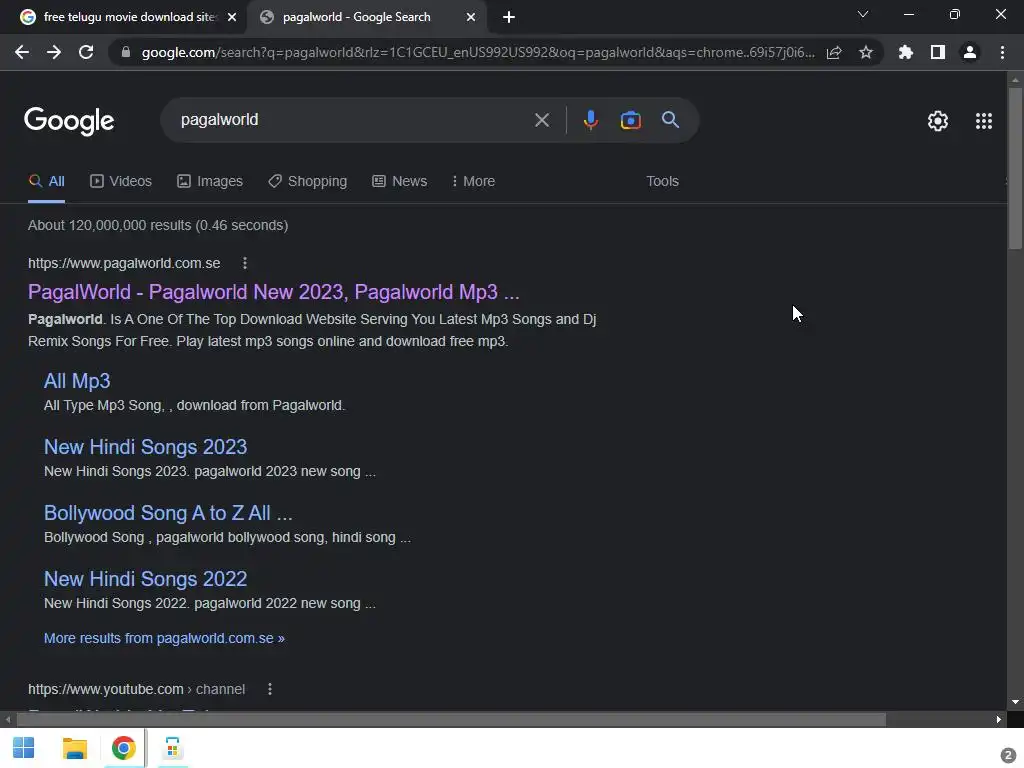The width and height of the screenshot is (1024, 768).
Task: Open the New Hindi Songs 2023 sitelink
Action: (146, 447)
